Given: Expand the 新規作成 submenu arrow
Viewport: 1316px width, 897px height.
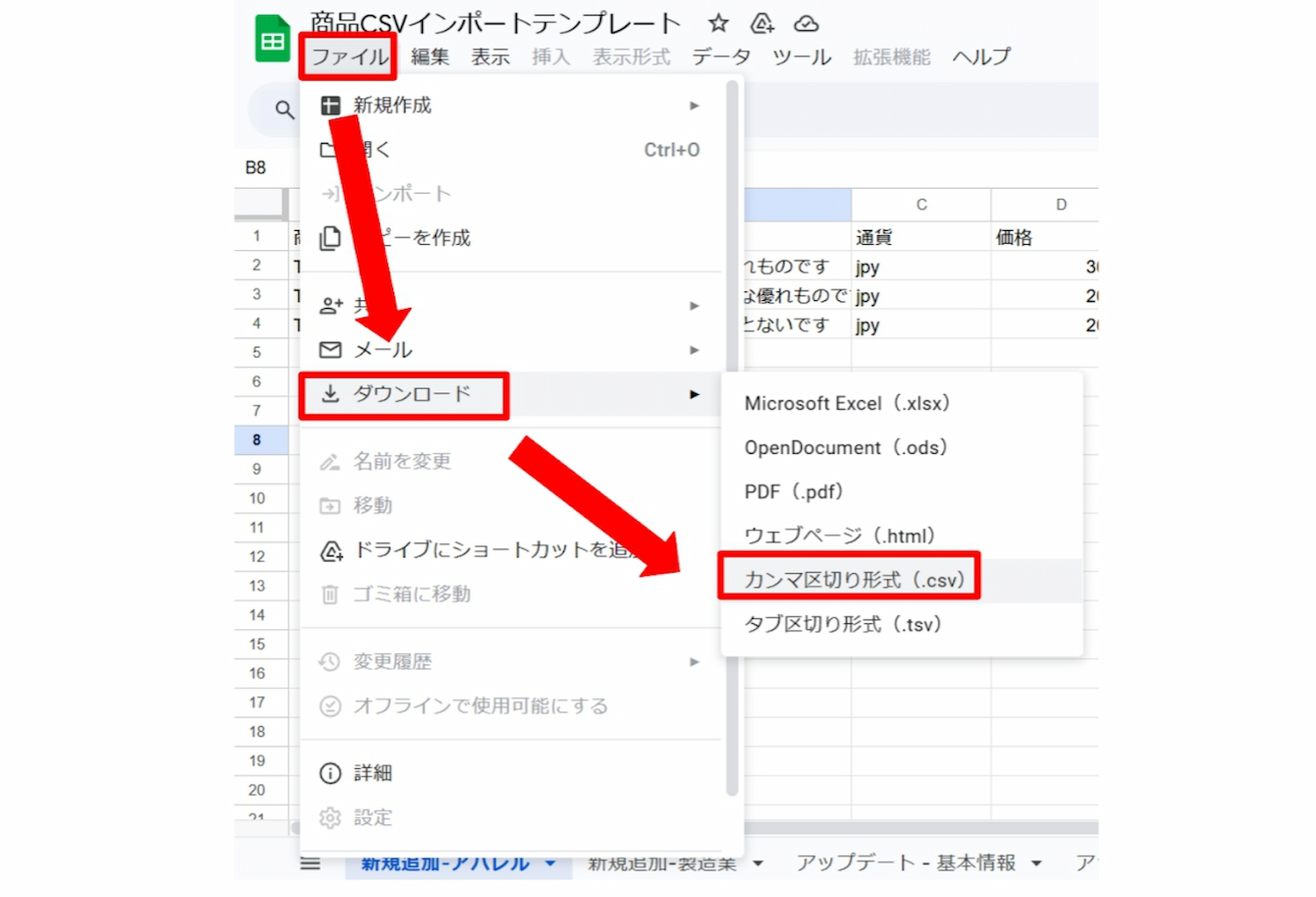Looking at the screenshot, I should point(694,105).
